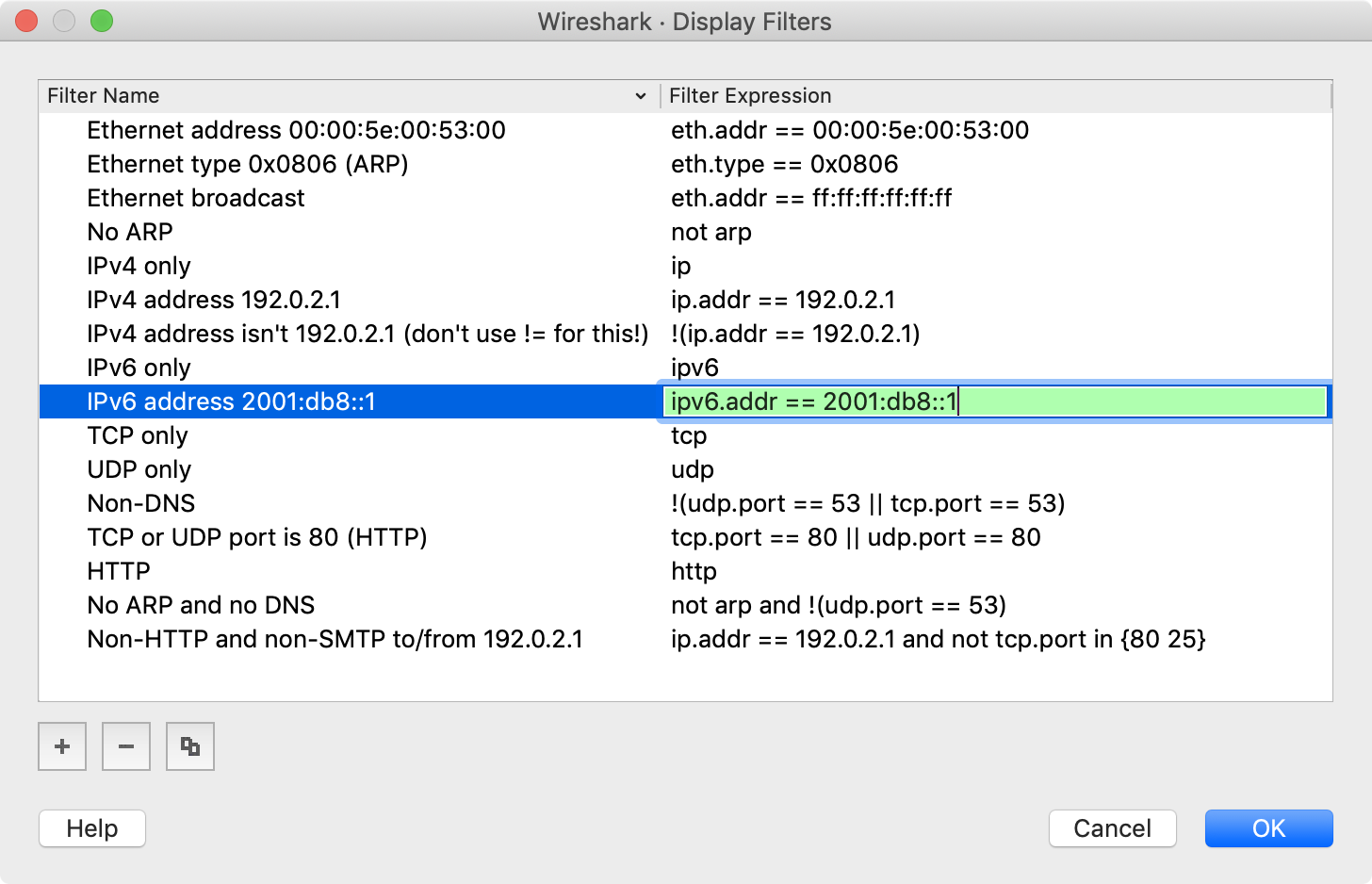Click the filter expression edit field
This screenshot has width=1372, height=884.
pos(989,401)
